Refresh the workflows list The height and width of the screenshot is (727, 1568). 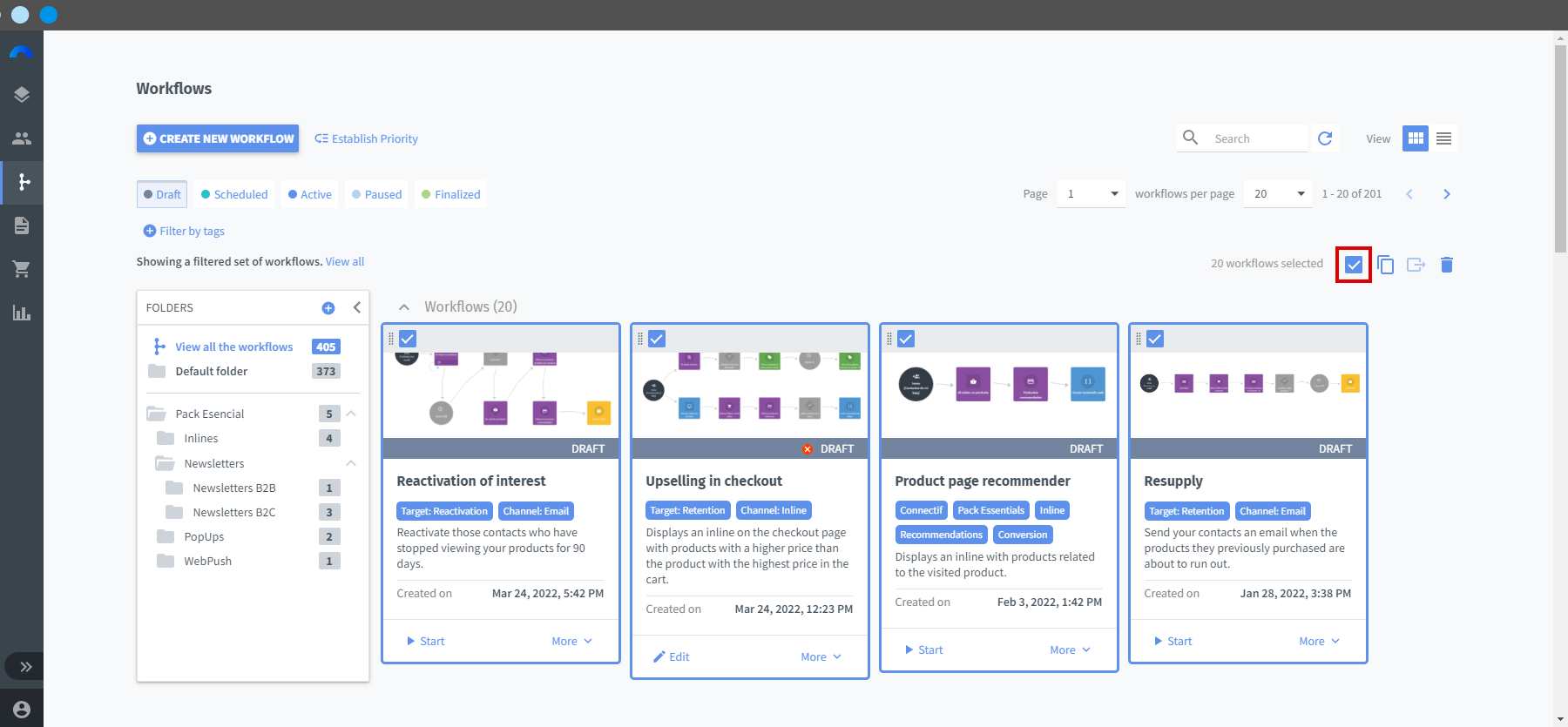coord(1325,138)
